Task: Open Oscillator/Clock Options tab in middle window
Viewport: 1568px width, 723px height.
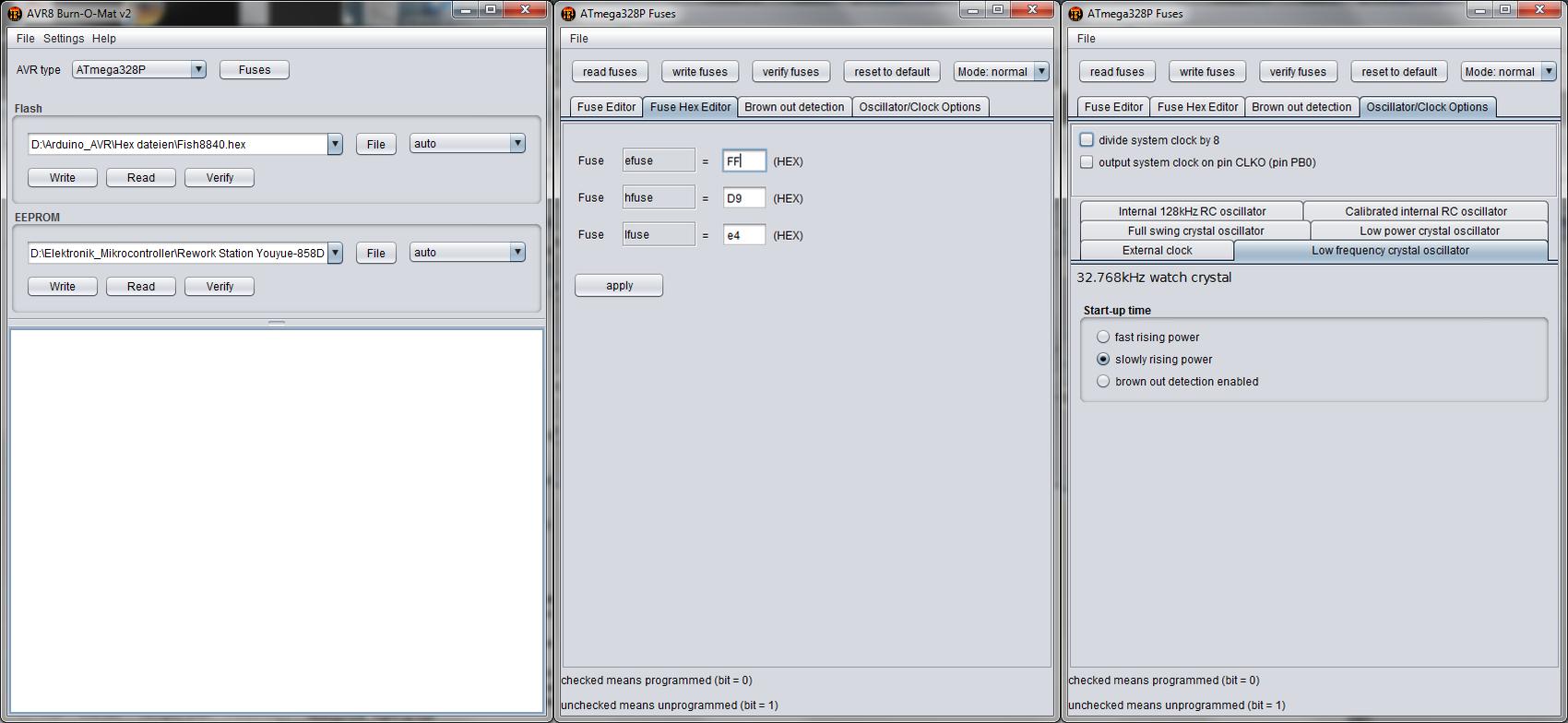Action: (920, 107)
